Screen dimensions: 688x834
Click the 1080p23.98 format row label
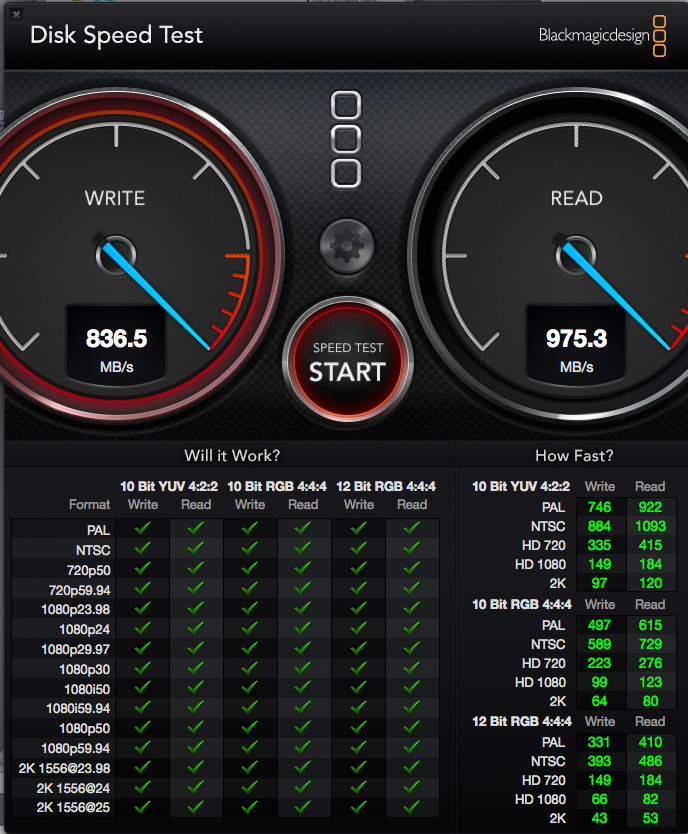[x=75, y=610]
